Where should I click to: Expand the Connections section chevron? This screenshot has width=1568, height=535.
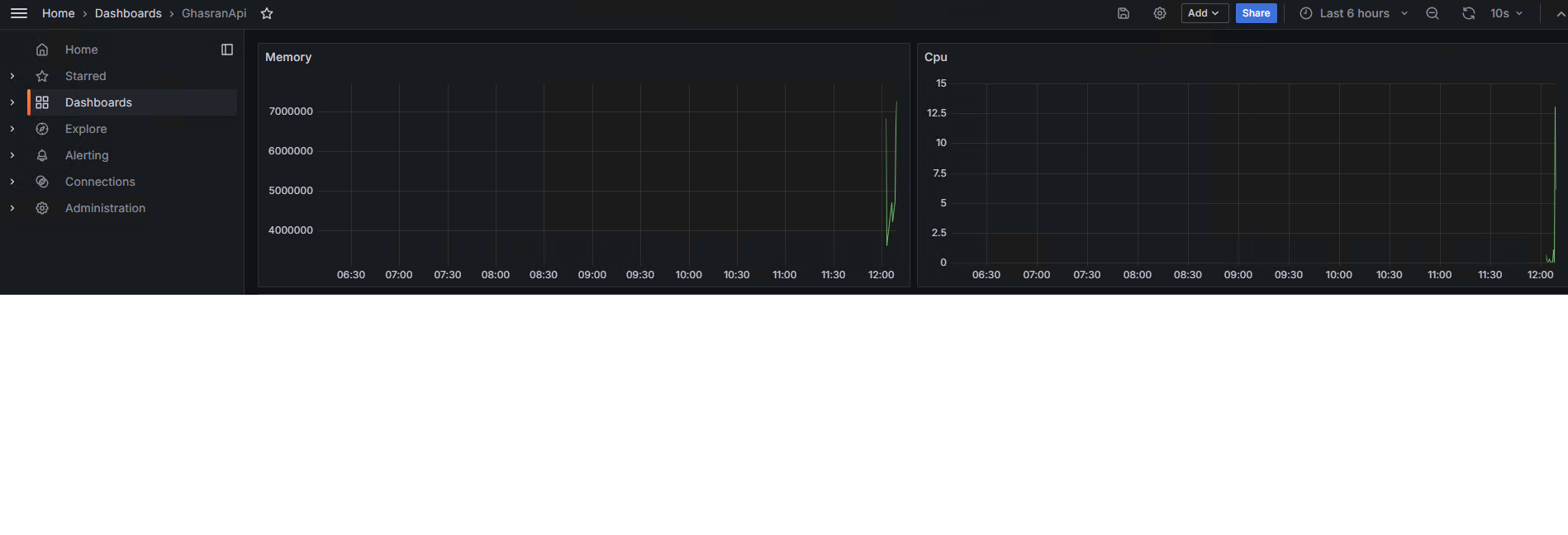pos(12,182)
